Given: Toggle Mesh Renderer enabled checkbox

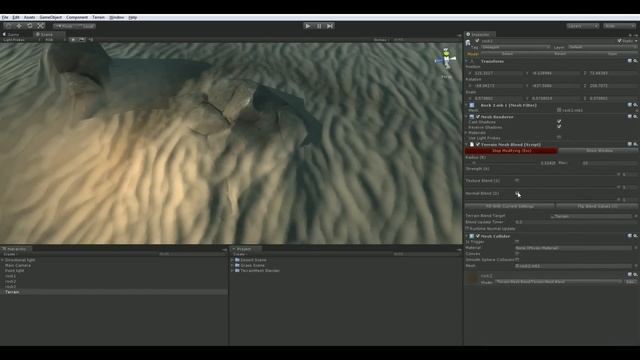Looking at the screenshot, I should pos(478,117).
